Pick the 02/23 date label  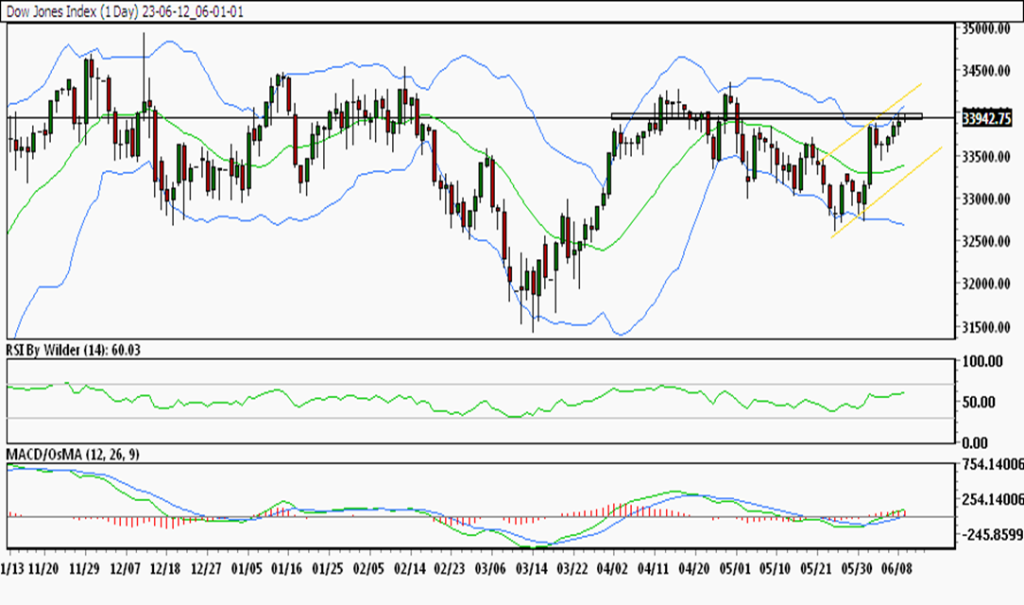(x=450, y=568)
